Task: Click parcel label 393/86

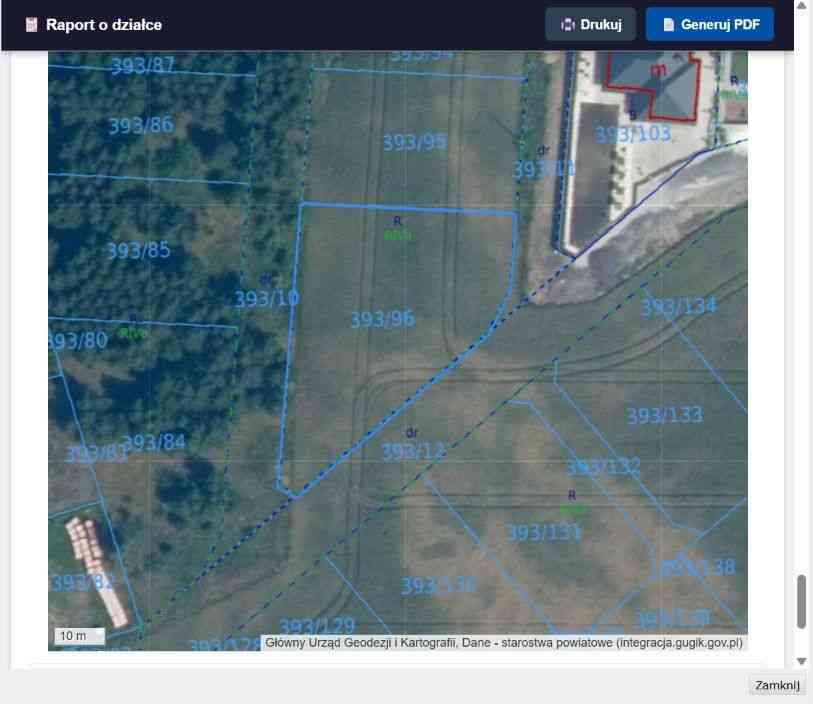Action: click(141, 125)
